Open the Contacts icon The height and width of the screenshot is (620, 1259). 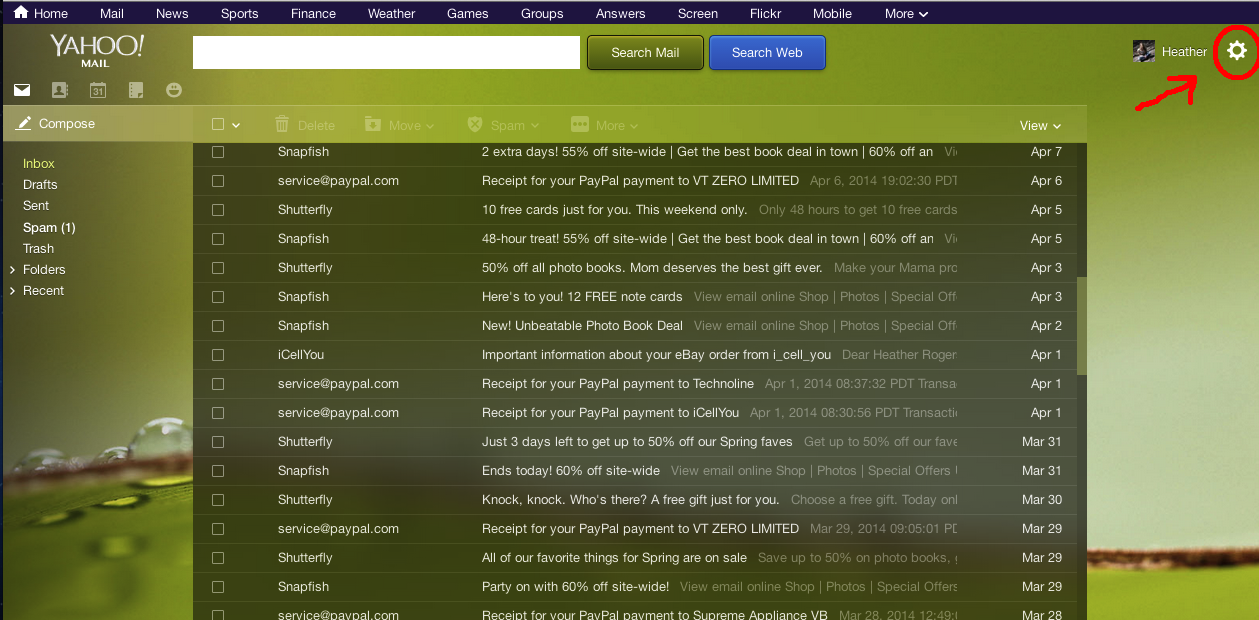coord(59,90)
